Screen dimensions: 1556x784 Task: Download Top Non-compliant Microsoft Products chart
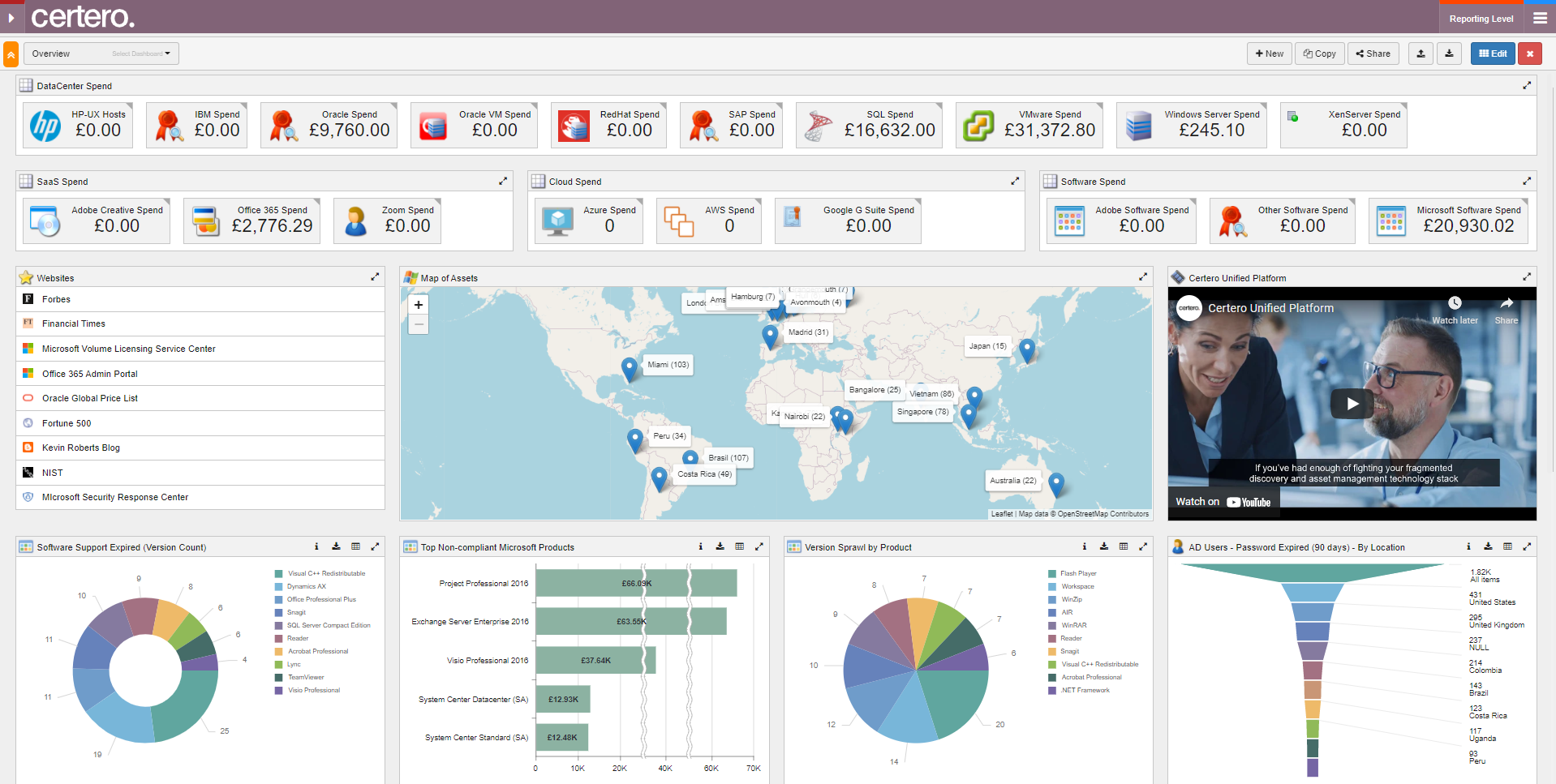tap(720, 546)
